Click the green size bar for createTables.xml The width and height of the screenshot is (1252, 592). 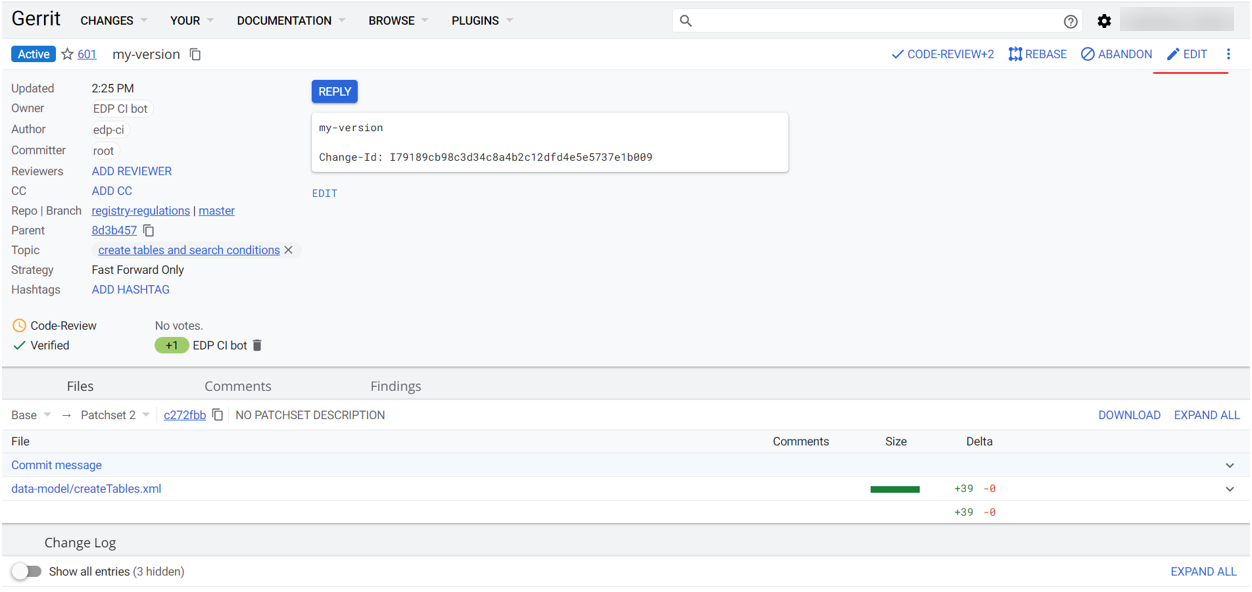(x=895, y=489)
